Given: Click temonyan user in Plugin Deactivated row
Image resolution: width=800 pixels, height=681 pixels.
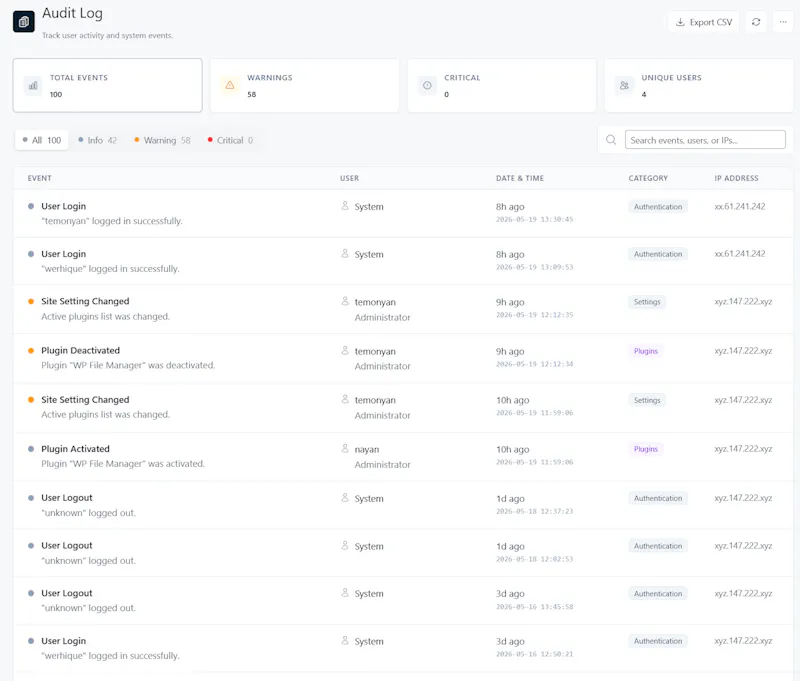Looking at the screenshot, I should click(375, 351).
